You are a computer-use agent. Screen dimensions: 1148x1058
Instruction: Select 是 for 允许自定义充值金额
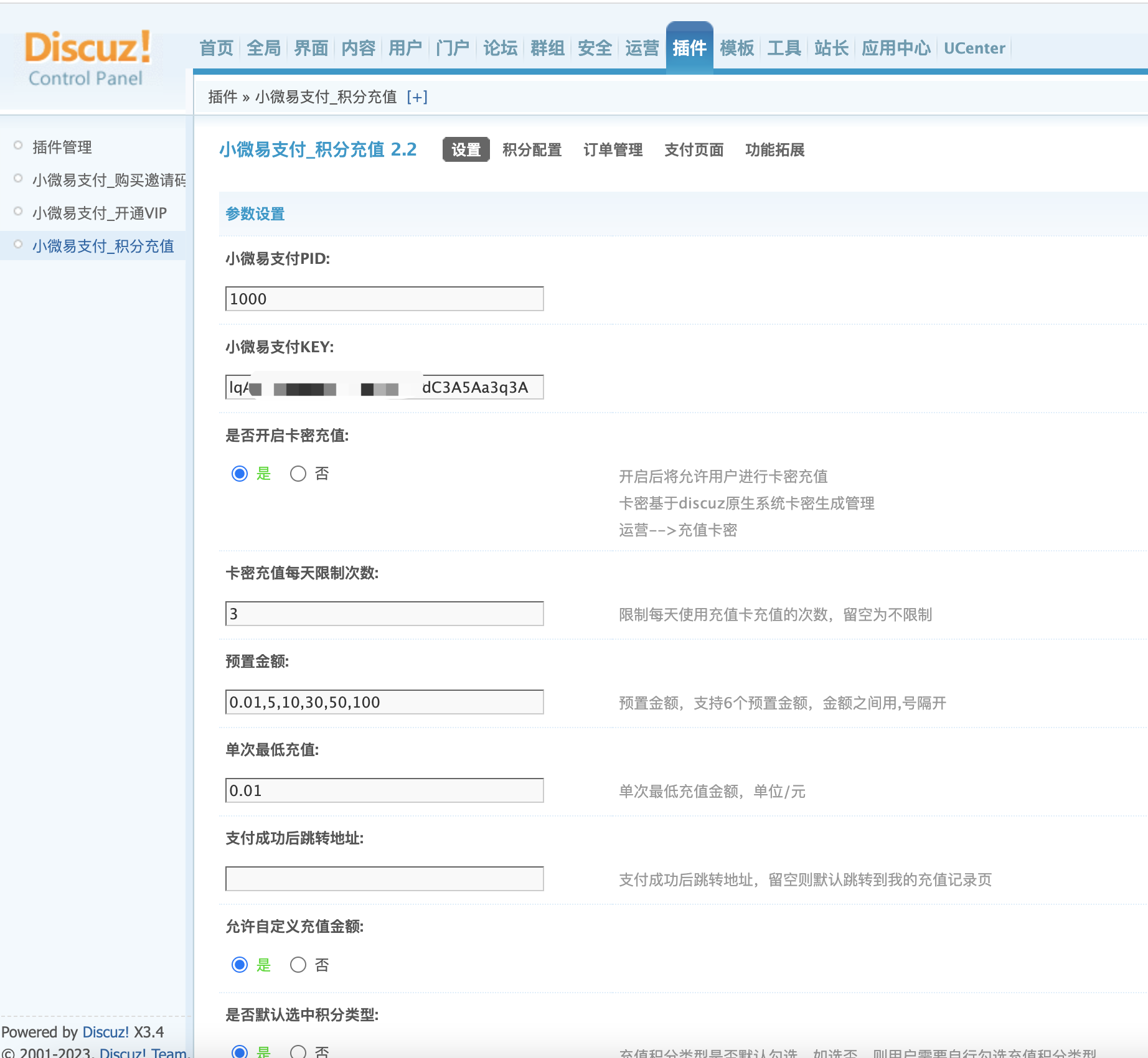[240, 965]
